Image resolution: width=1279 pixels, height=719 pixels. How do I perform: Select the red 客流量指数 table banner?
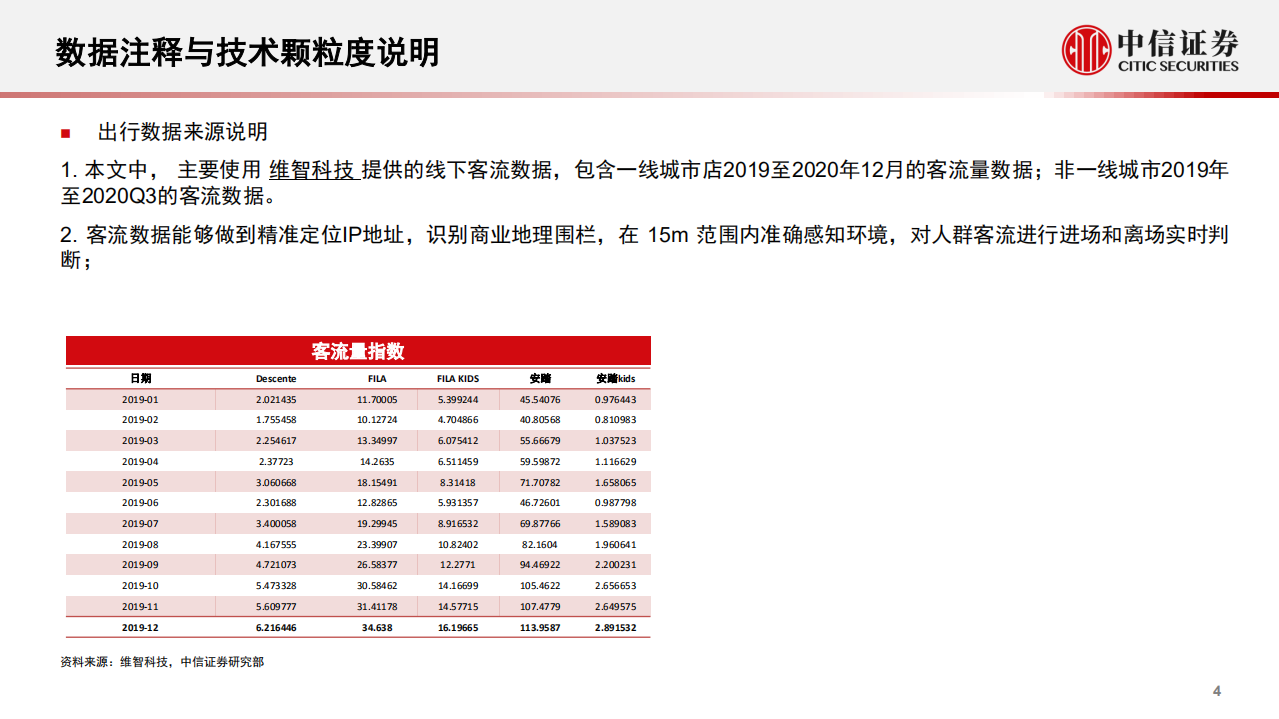point(357,350)
